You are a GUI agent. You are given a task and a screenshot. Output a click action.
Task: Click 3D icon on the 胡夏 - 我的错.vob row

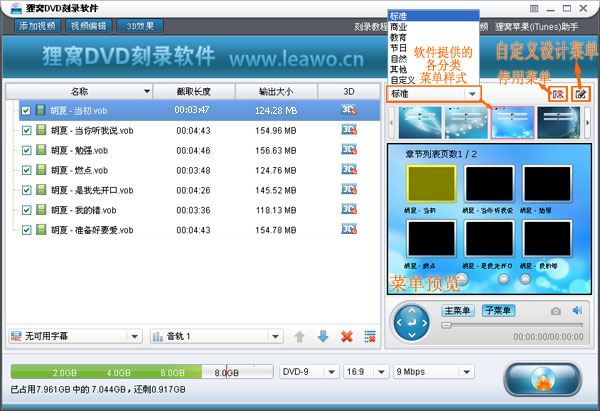[x=349, y=209]
